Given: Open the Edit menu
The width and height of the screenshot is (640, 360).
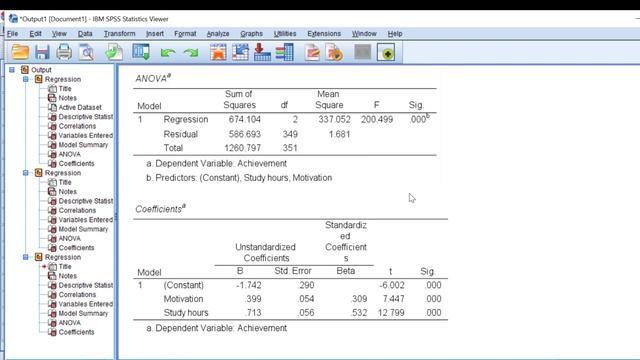Looking at the screenshot, I should click(36, 33).
